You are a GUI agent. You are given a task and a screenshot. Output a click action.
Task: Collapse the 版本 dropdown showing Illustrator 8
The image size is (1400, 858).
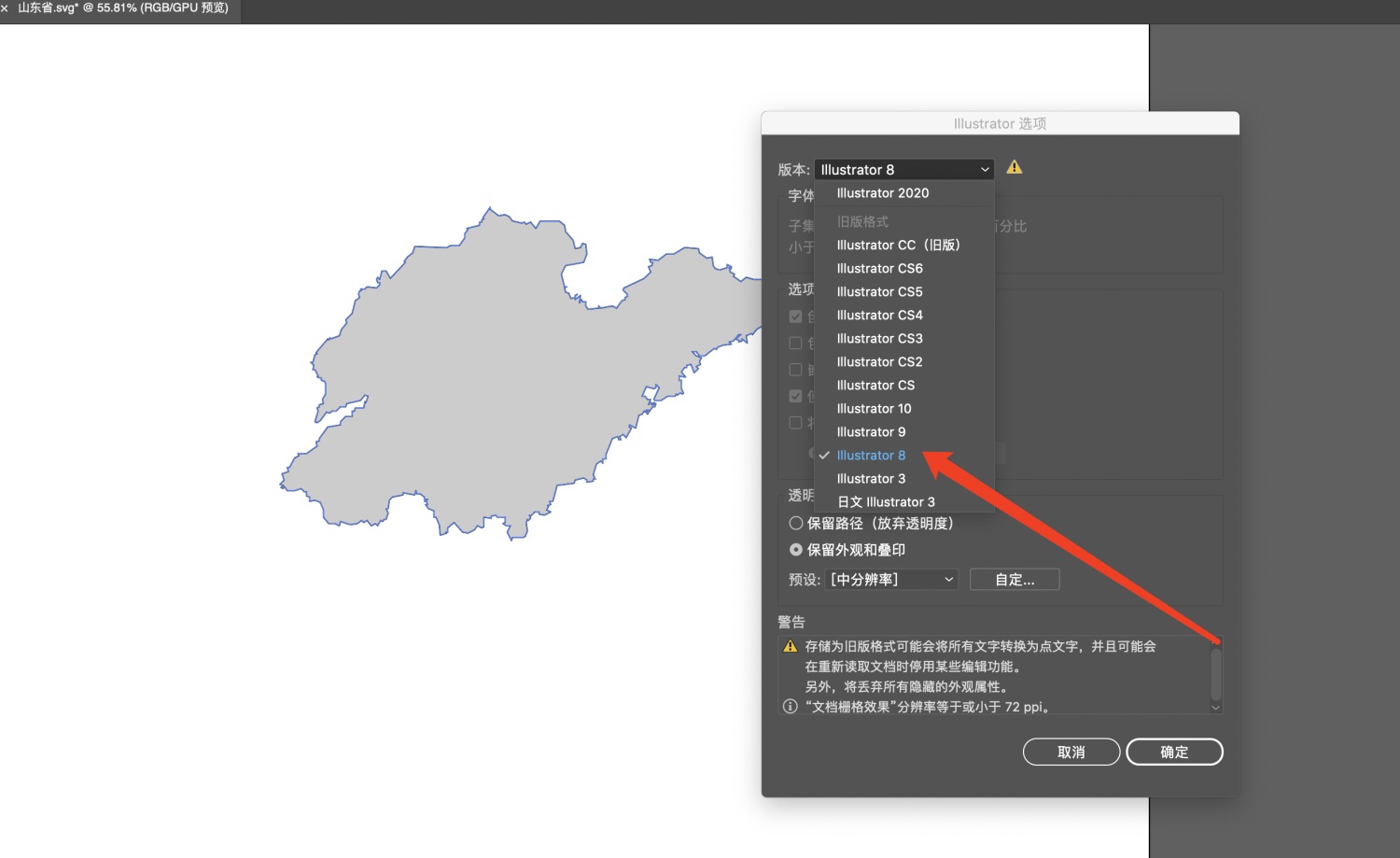point(903,169)
